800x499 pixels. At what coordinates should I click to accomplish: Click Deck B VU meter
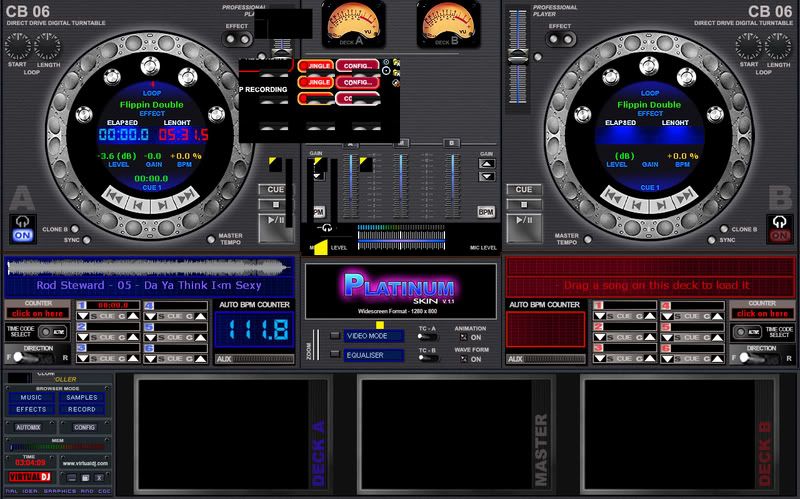tap(448, 24)
